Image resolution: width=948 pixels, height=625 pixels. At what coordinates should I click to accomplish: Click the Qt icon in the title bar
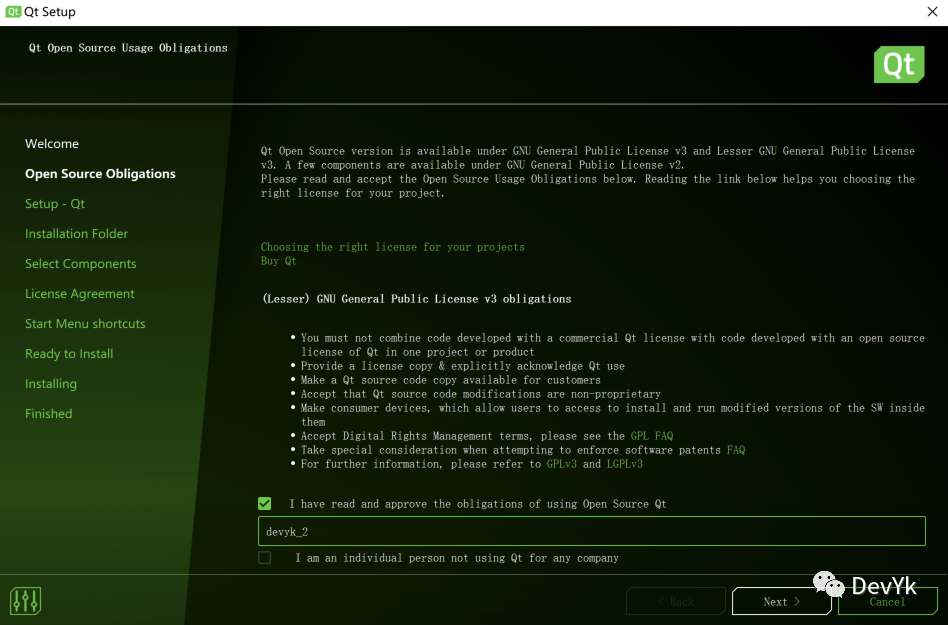tap(12, 12)
